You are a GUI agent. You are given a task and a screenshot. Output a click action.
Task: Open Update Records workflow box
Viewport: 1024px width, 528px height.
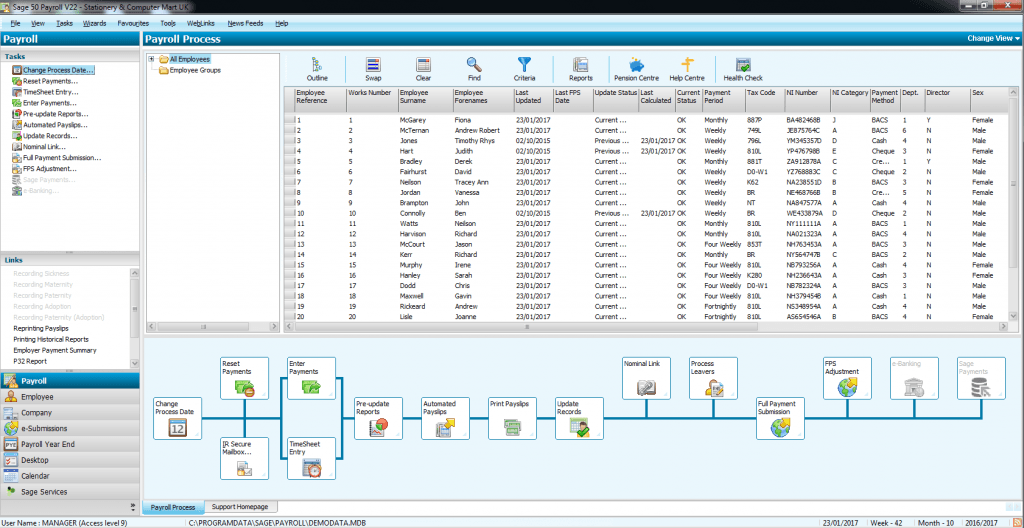(x=580, y=419)
